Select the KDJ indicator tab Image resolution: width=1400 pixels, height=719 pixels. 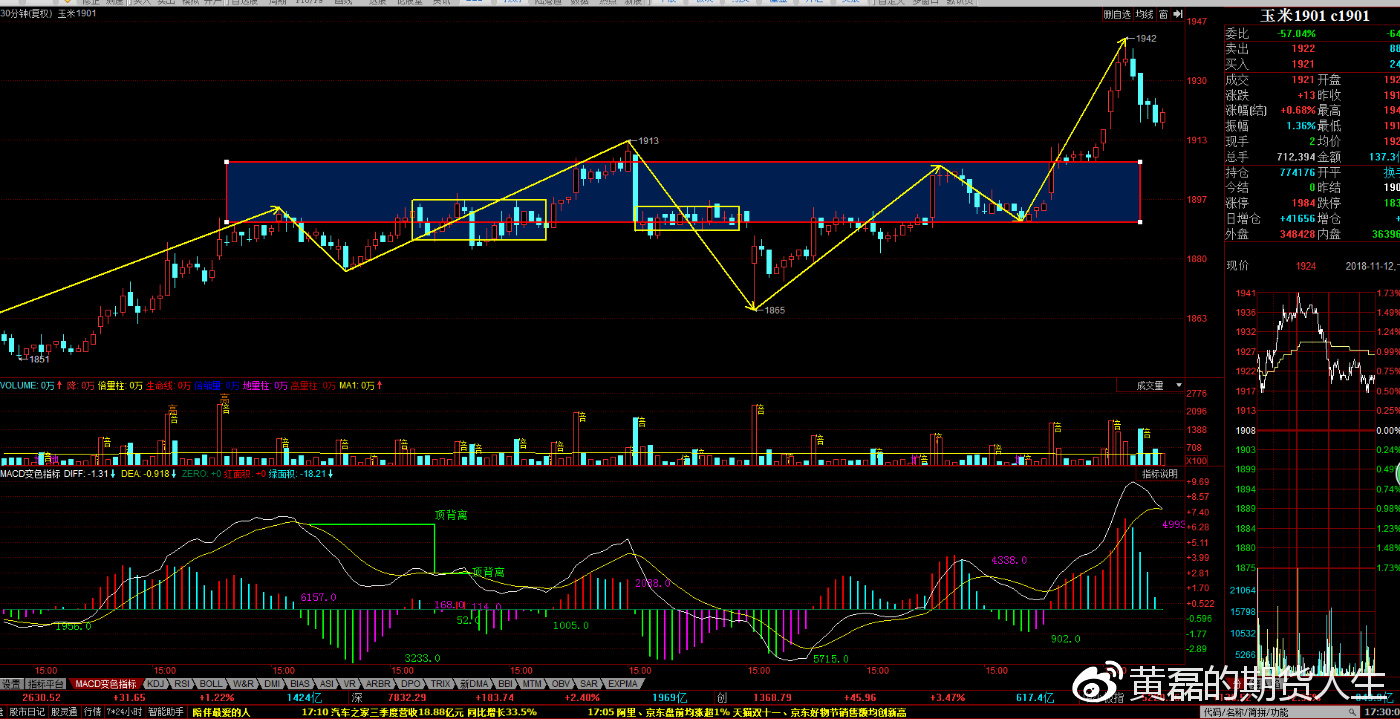point(156,684)
